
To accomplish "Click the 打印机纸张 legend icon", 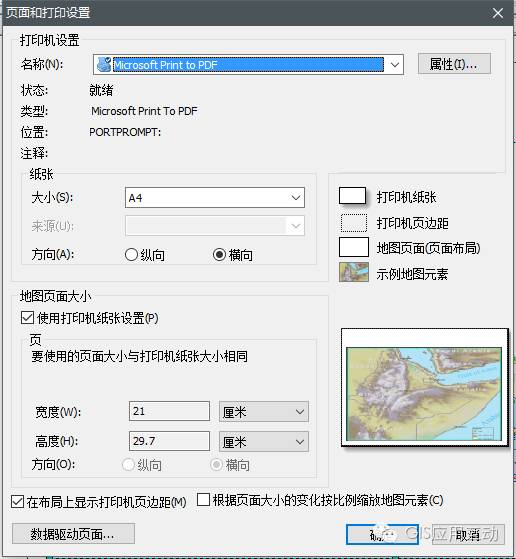I will click(352, 196).
